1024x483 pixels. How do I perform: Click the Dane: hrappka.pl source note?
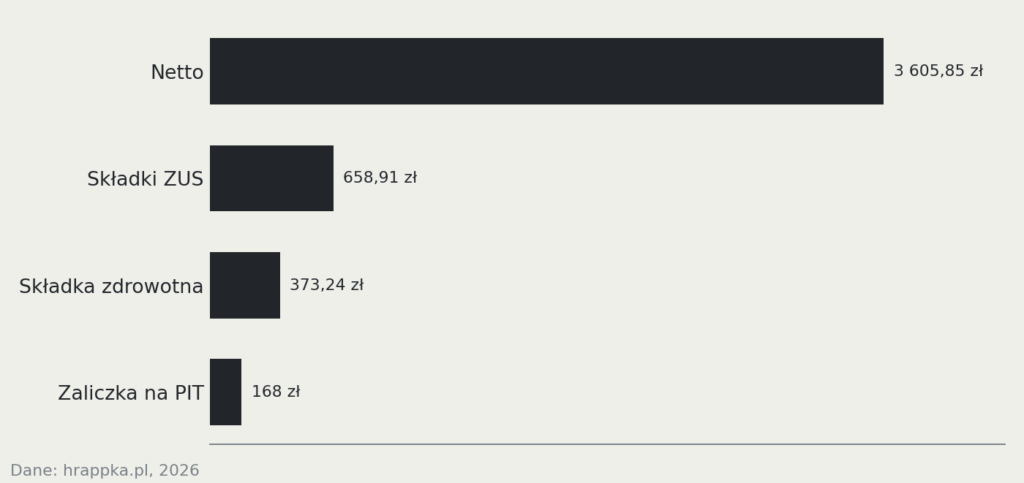(104, 471)
